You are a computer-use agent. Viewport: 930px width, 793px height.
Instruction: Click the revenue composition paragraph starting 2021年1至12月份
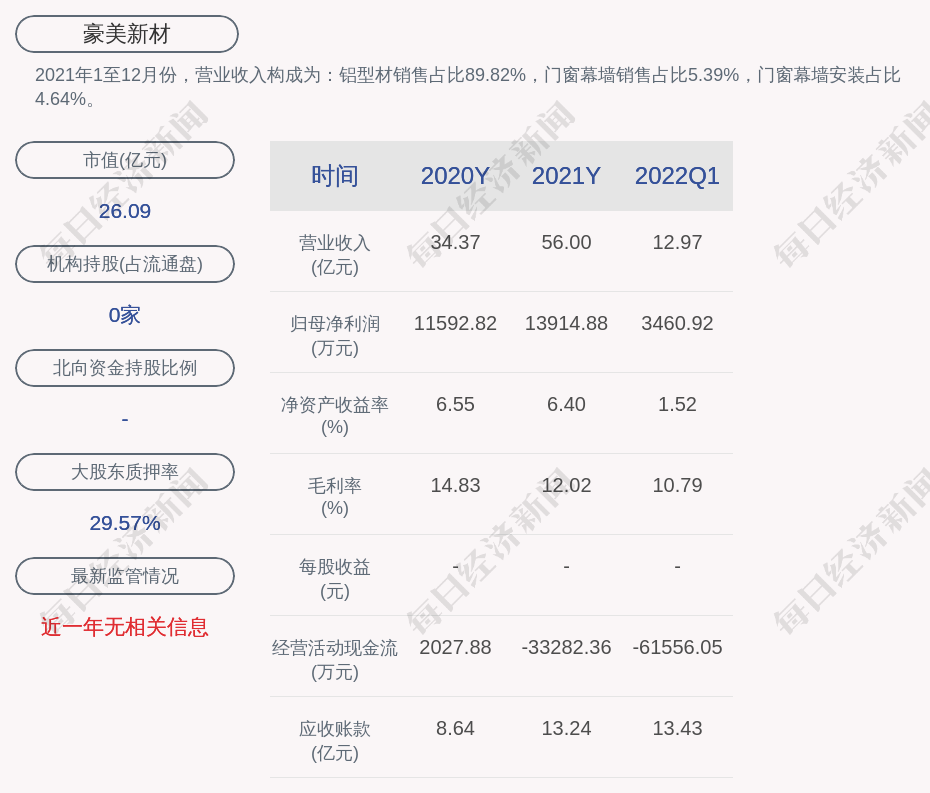coord(467,87)
